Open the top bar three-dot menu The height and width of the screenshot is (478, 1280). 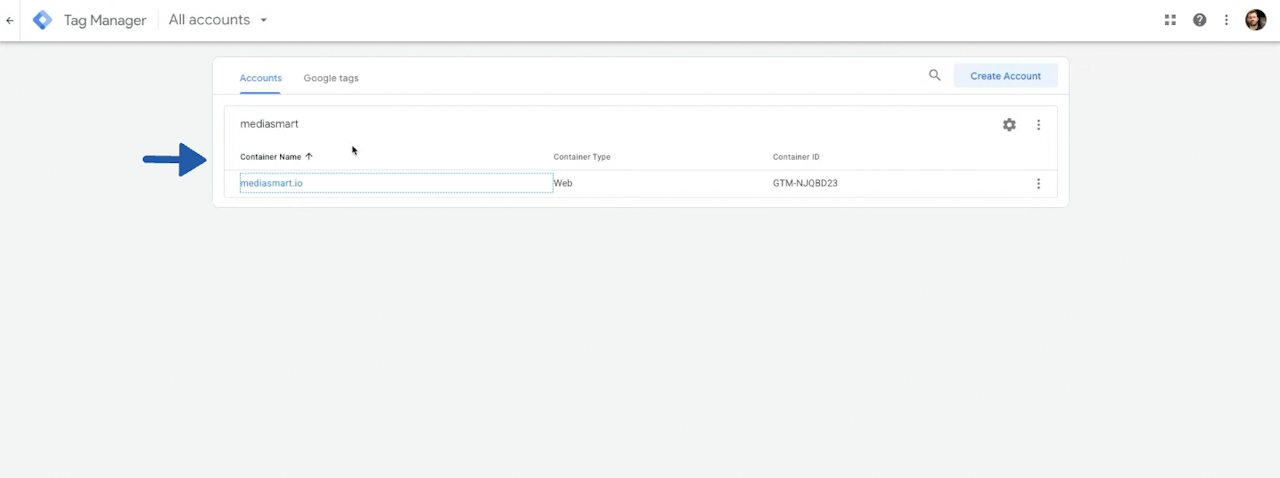tap(1226, 20)
